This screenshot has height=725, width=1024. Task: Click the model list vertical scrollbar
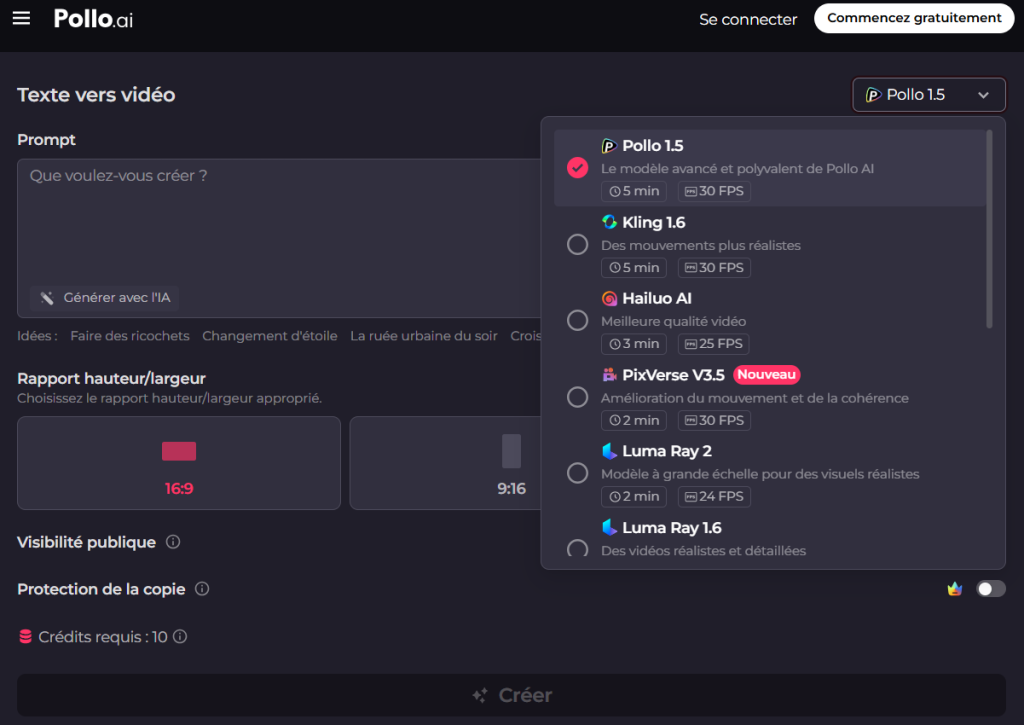989,229
